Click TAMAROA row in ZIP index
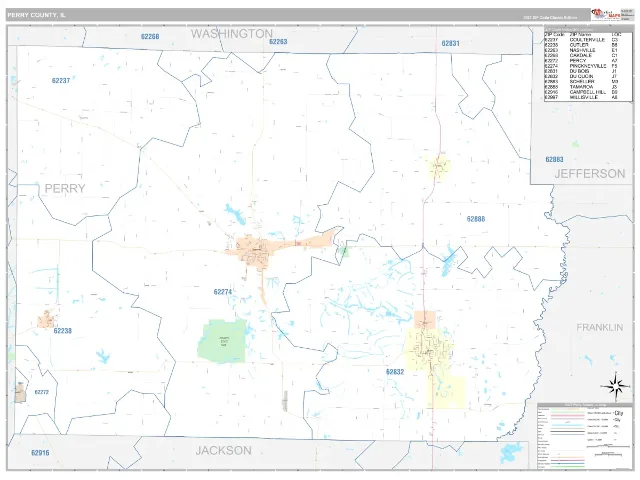Viewport: 640px width, 480px height. (582, 87)
